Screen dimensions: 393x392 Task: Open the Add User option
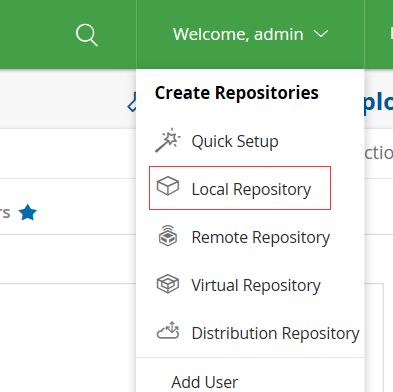click(205, 382)
